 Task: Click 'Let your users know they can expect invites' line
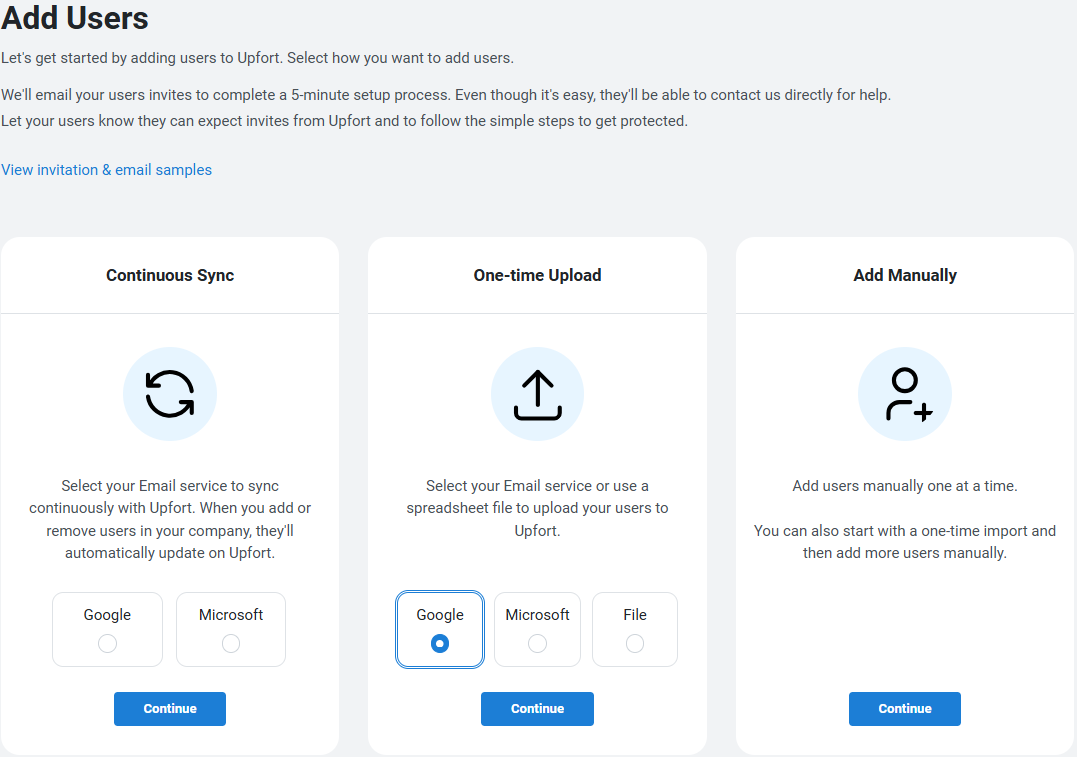[x=344, y=121]
